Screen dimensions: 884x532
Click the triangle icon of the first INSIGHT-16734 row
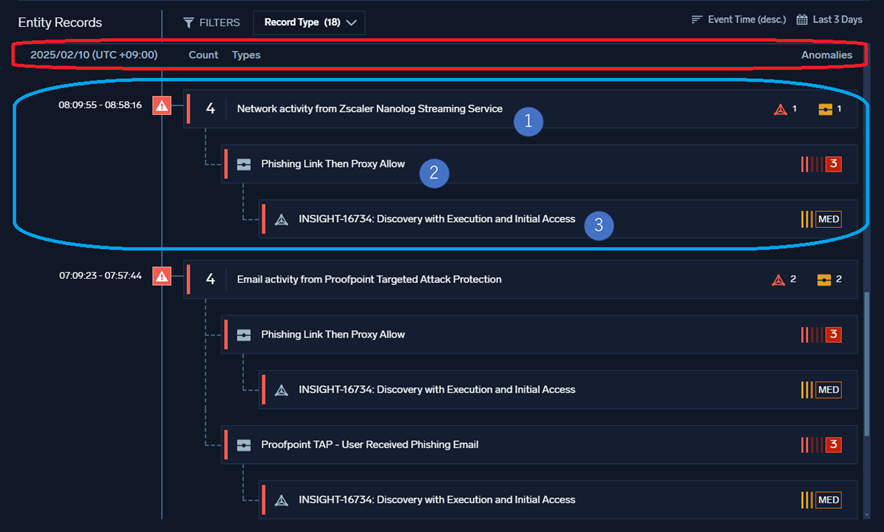[281, 220]
